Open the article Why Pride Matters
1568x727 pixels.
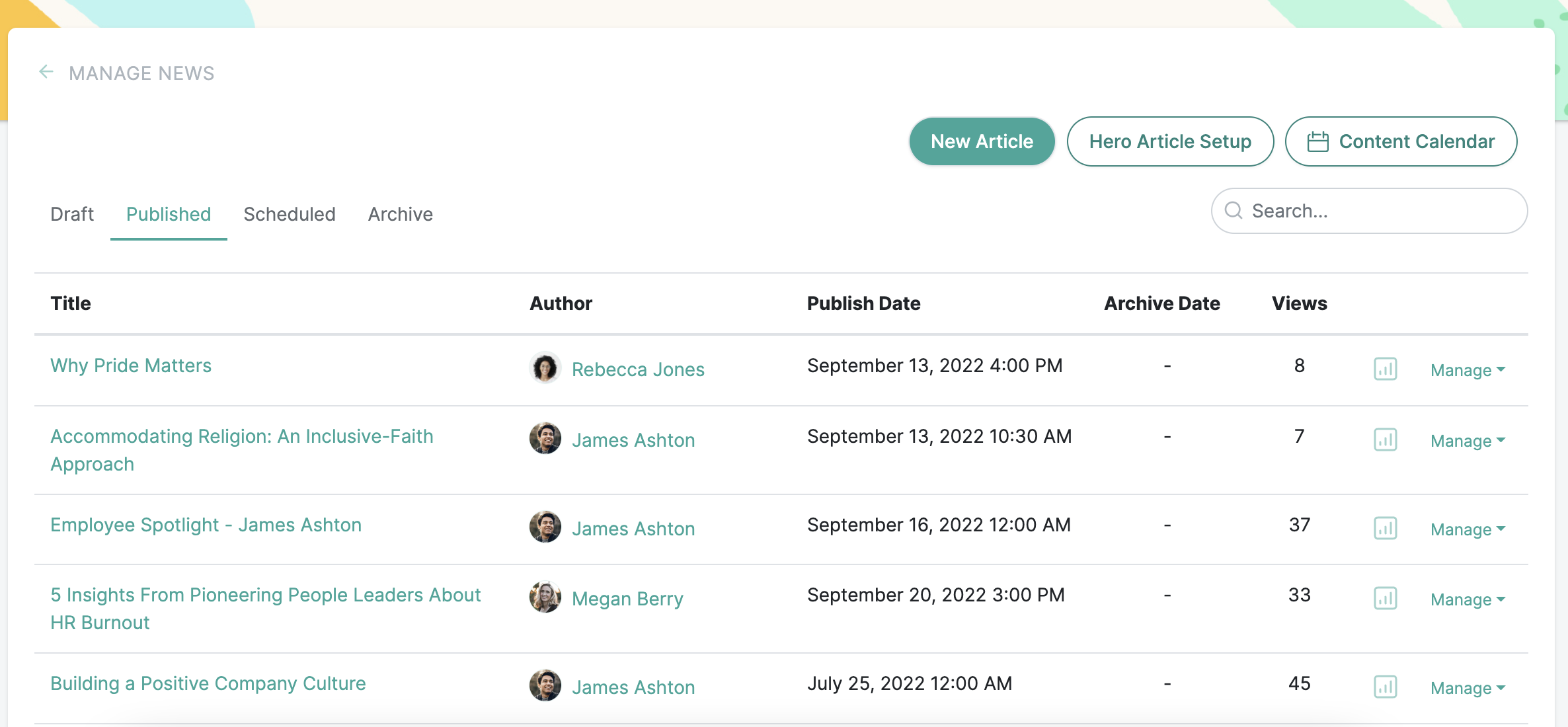130,365
